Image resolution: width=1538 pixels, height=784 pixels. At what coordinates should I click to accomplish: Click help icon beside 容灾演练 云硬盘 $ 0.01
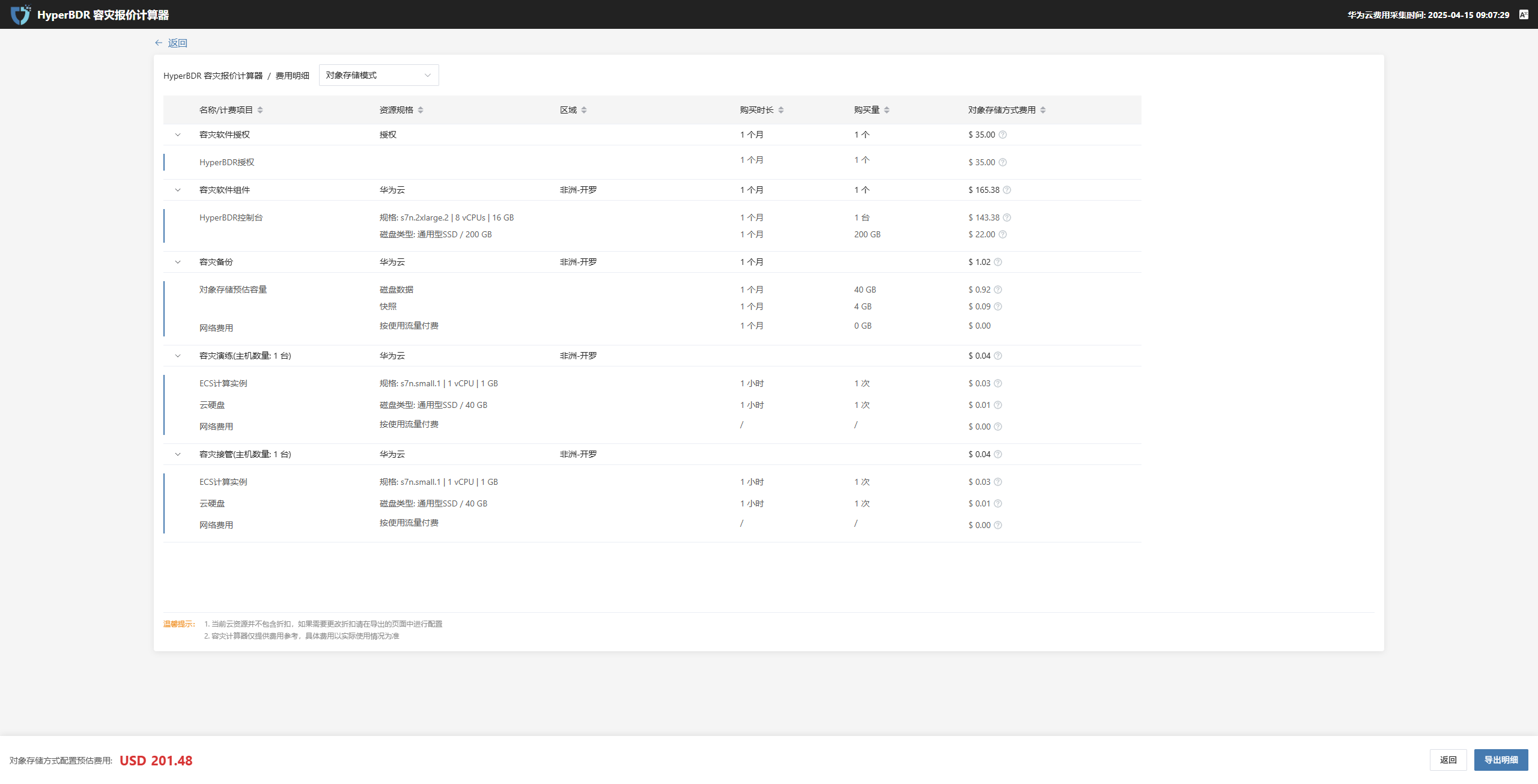(x=998, y=405)
